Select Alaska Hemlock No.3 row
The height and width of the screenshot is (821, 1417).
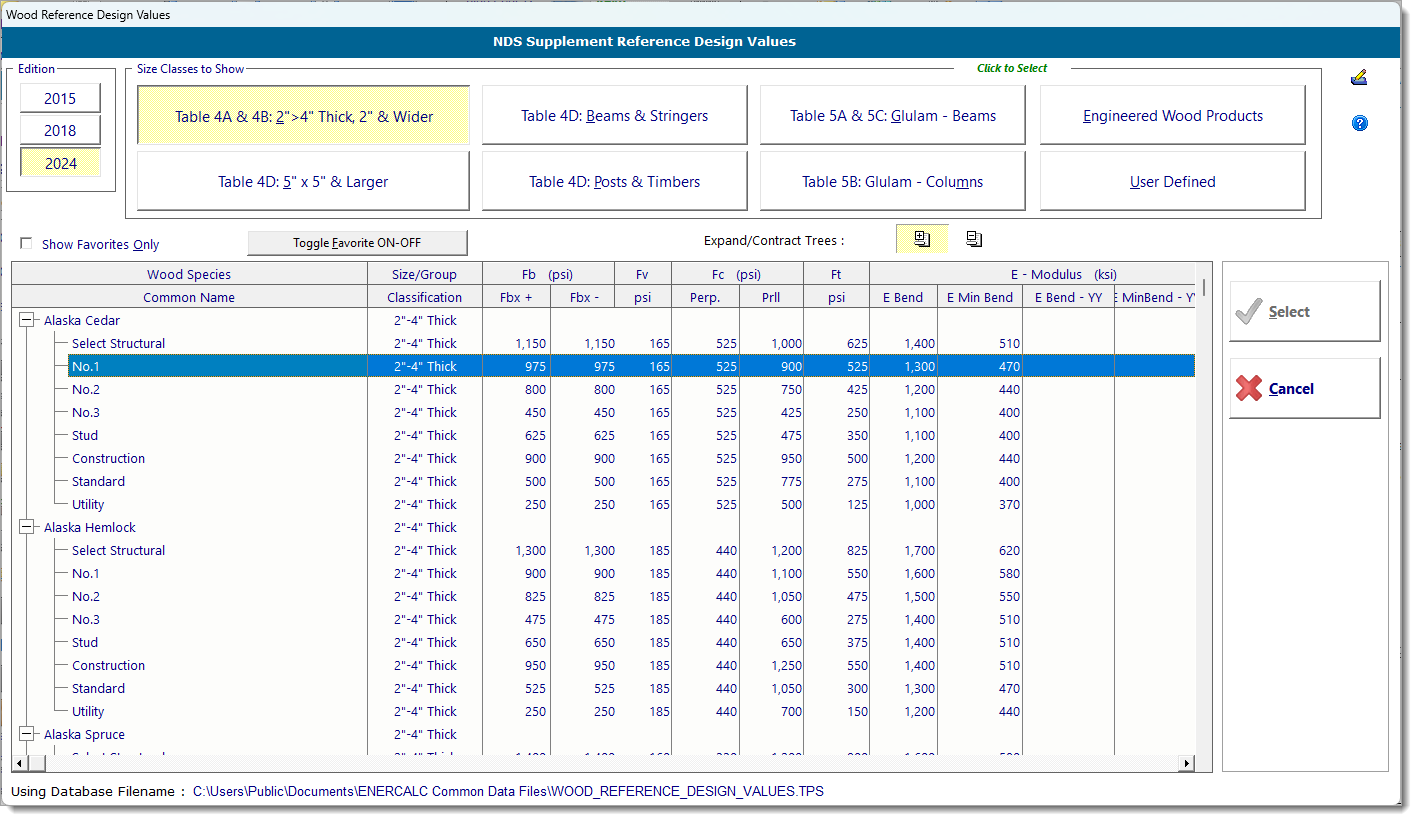[603, 619]
